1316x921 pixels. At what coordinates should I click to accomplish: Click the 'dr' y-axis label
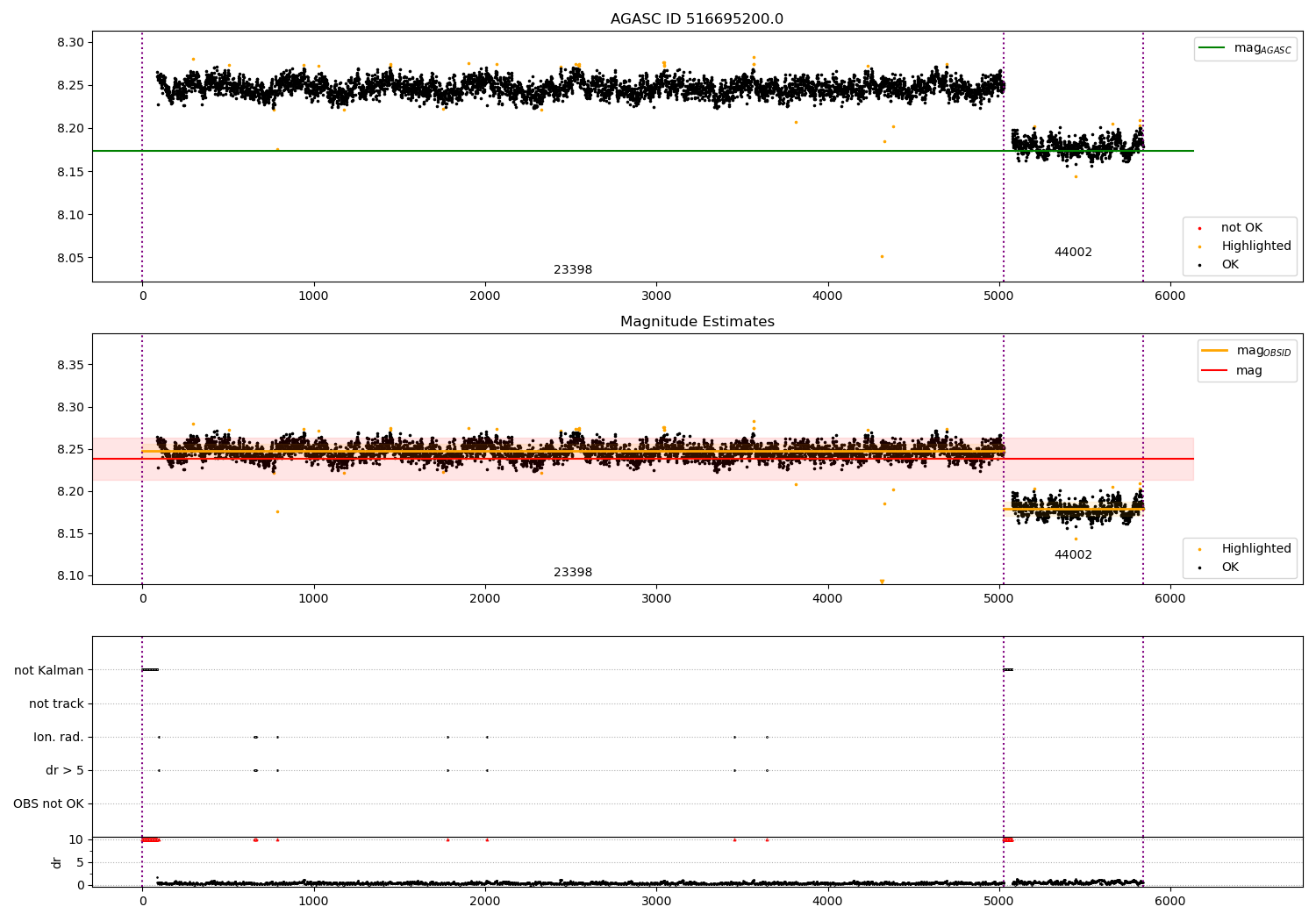57,862
